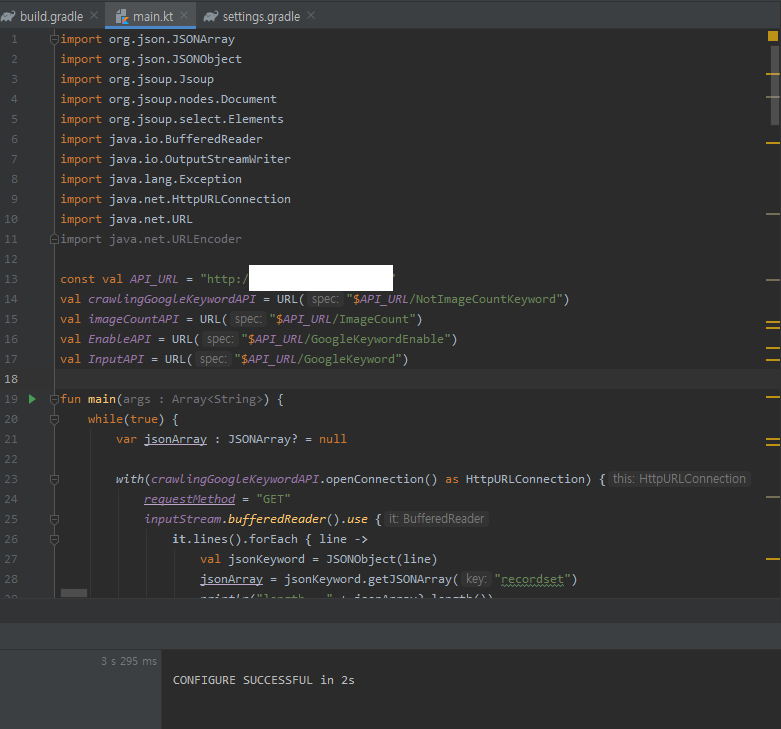Click the "GET" string literal
The height and width of the screenshot is (729, 781).
click(x=273, y=498)
